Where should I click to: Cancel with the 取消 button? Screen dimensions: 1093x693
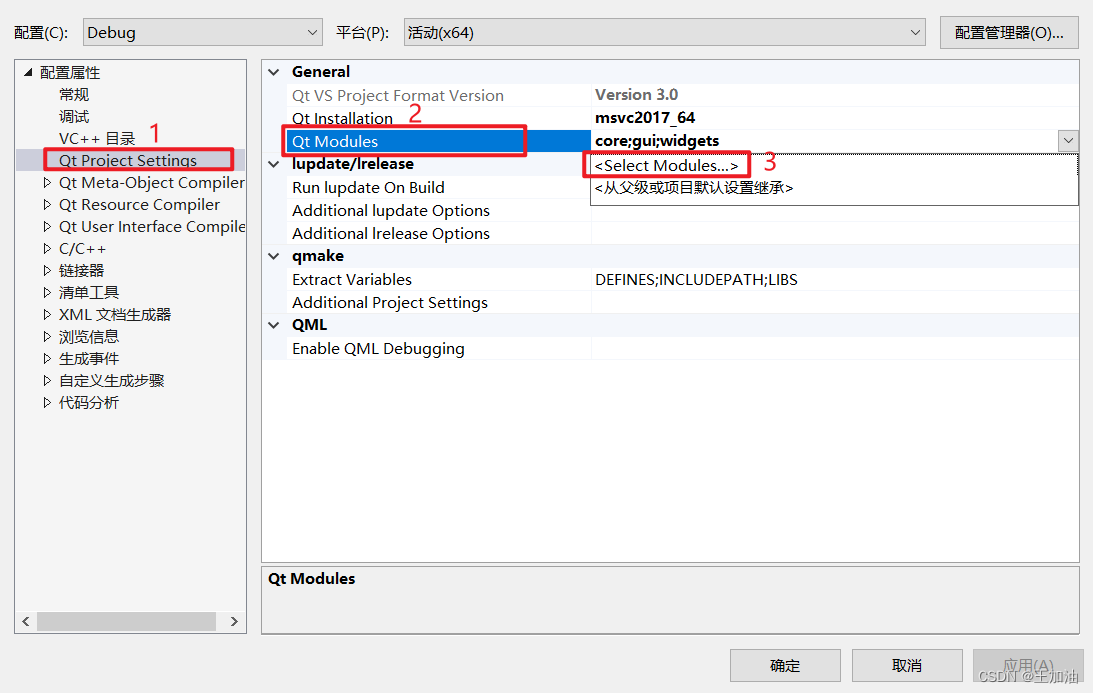[907, 666]
